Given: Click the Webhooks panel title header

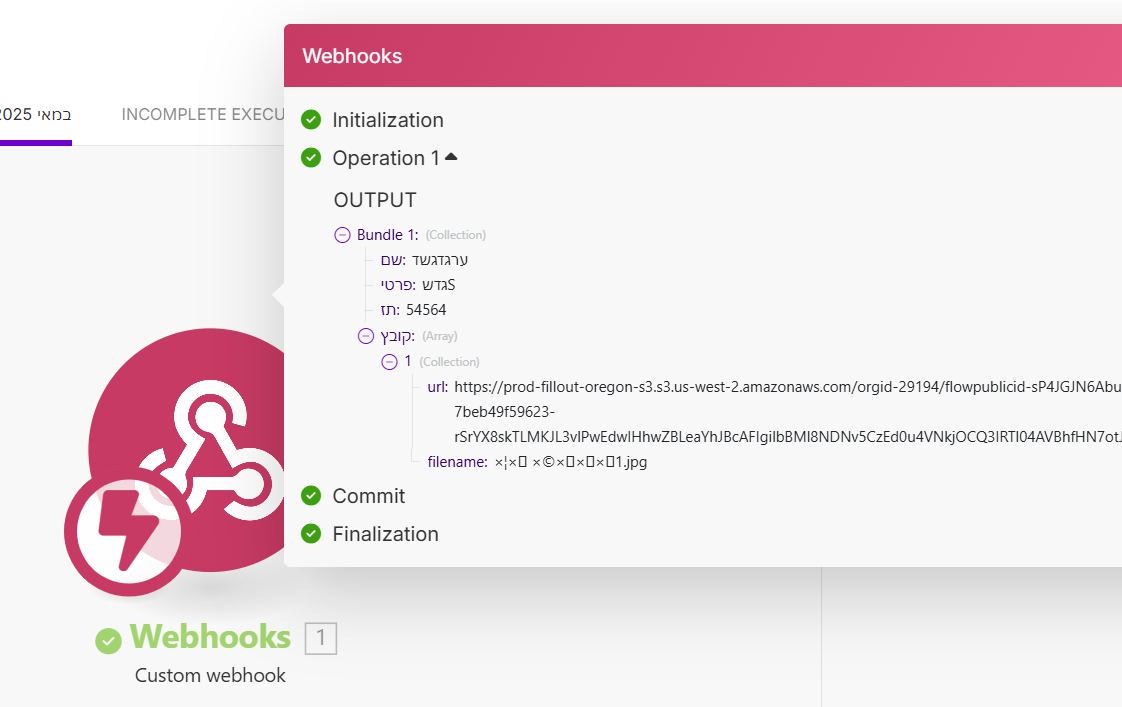Looking at the screenshot, I should pos(352,56).
